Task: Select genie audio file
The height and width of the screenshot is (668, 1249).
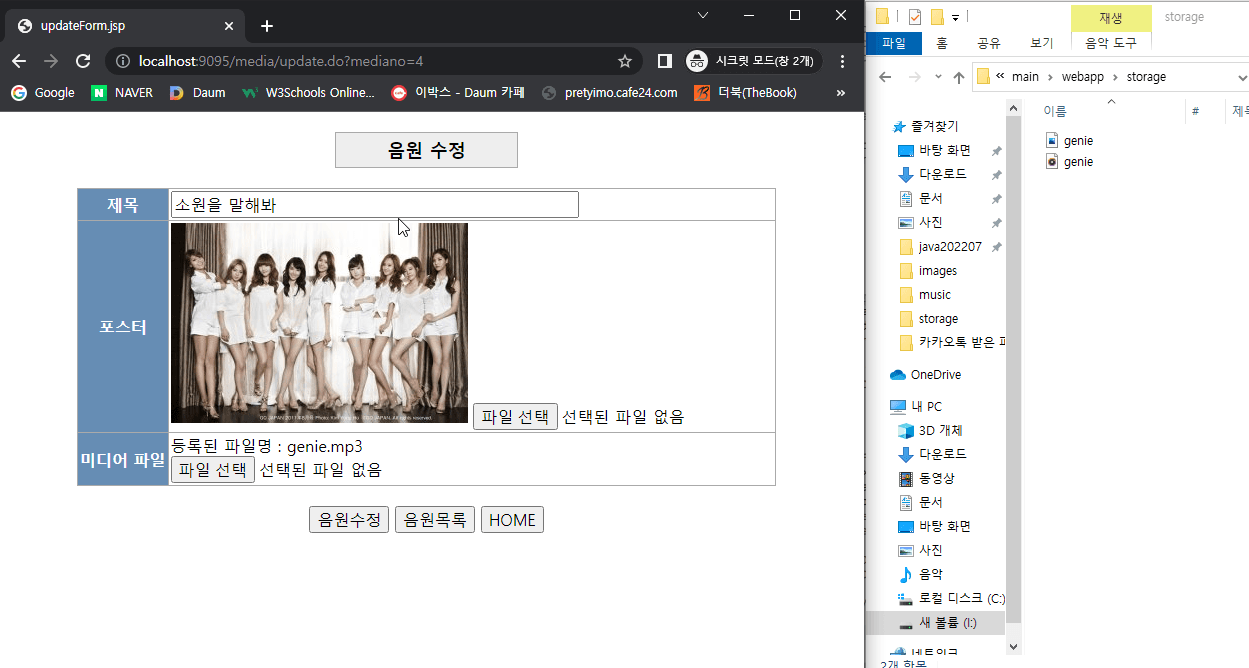Action: tap(1069, 162)
